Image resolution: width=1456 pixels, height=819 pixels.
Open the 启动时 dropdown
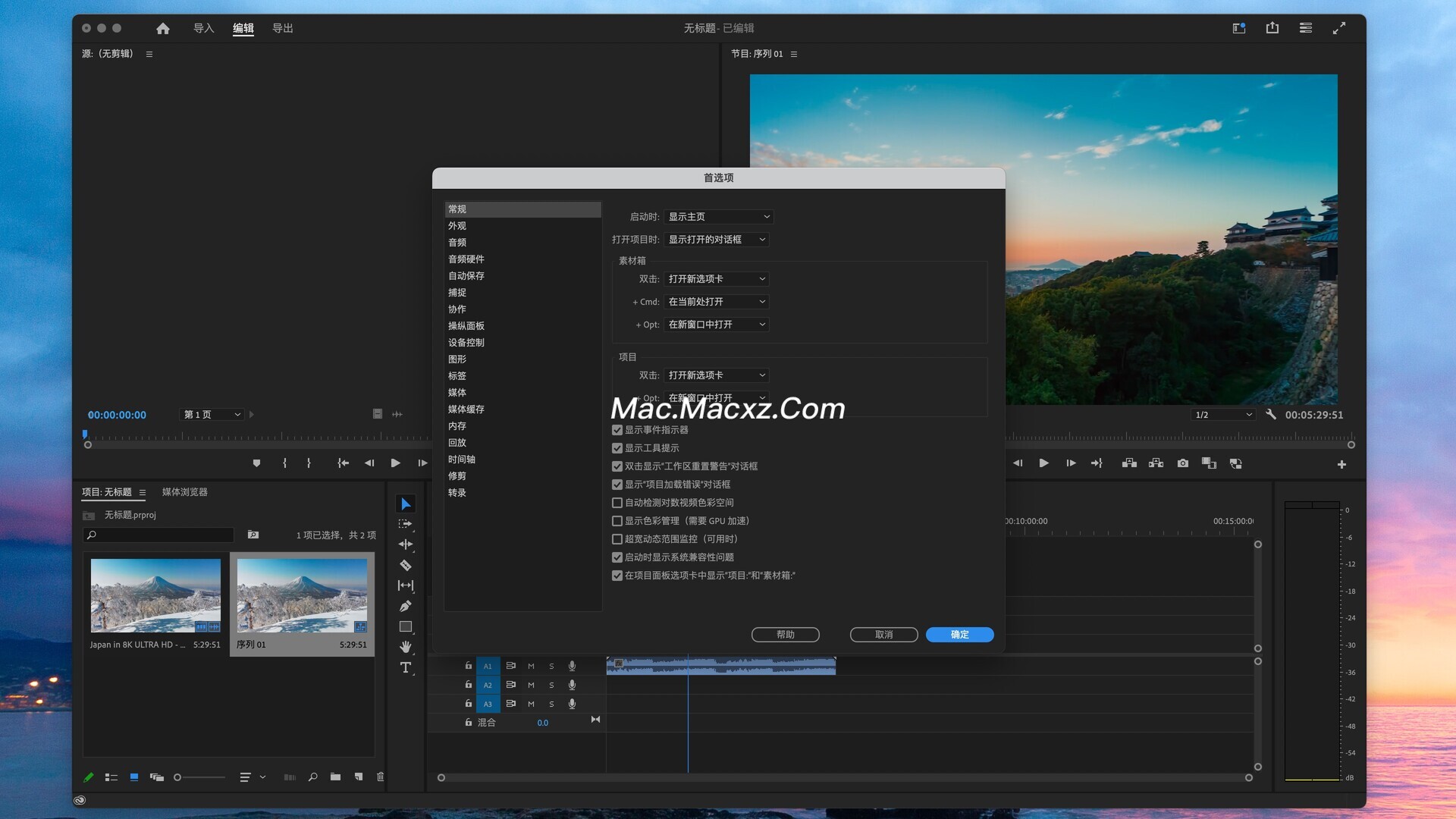coord(717,217)
